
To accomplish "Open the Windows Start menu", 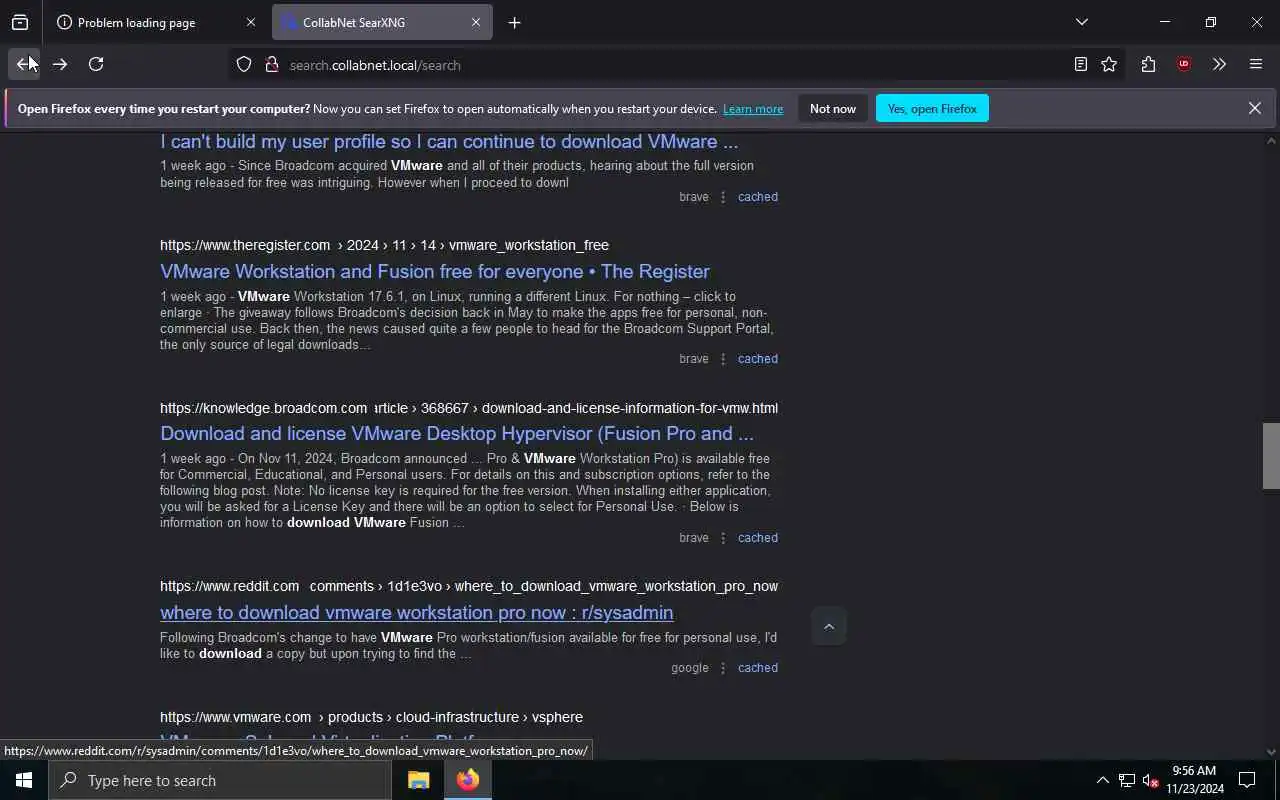I will coord(24,780).
